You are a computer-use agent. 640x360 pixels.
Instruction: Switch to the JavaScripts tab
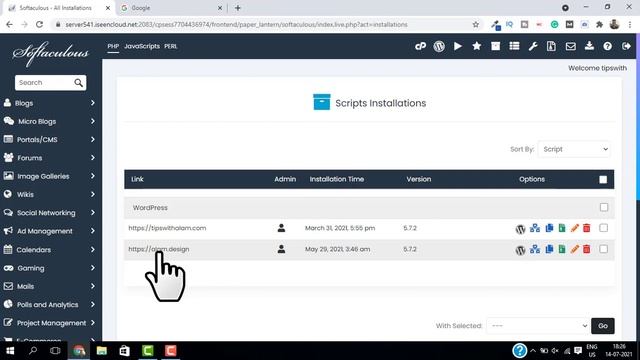tap(142, 46)
